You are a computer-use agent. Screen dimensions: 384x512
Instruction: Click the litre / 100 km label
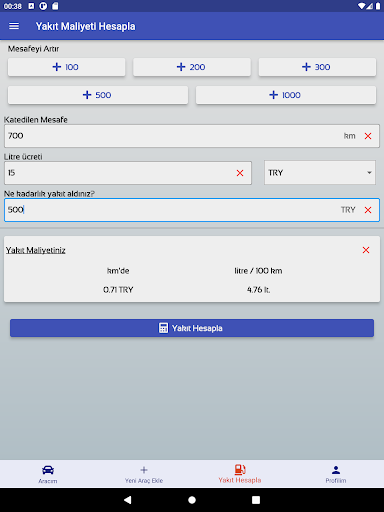pos(258,271)
